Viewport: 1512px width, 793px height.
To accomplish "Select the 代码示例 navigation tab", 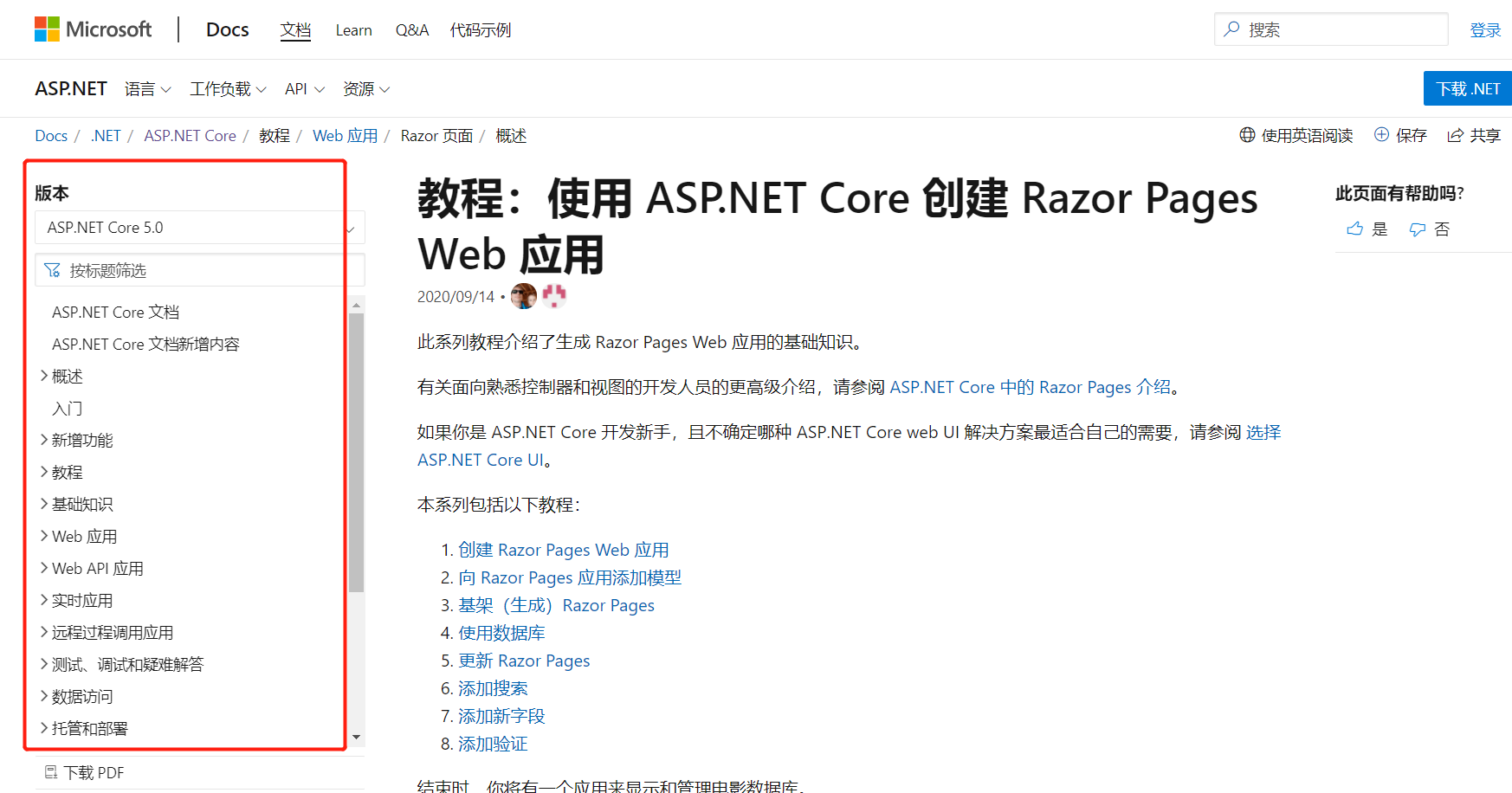I will pos(481,30).
